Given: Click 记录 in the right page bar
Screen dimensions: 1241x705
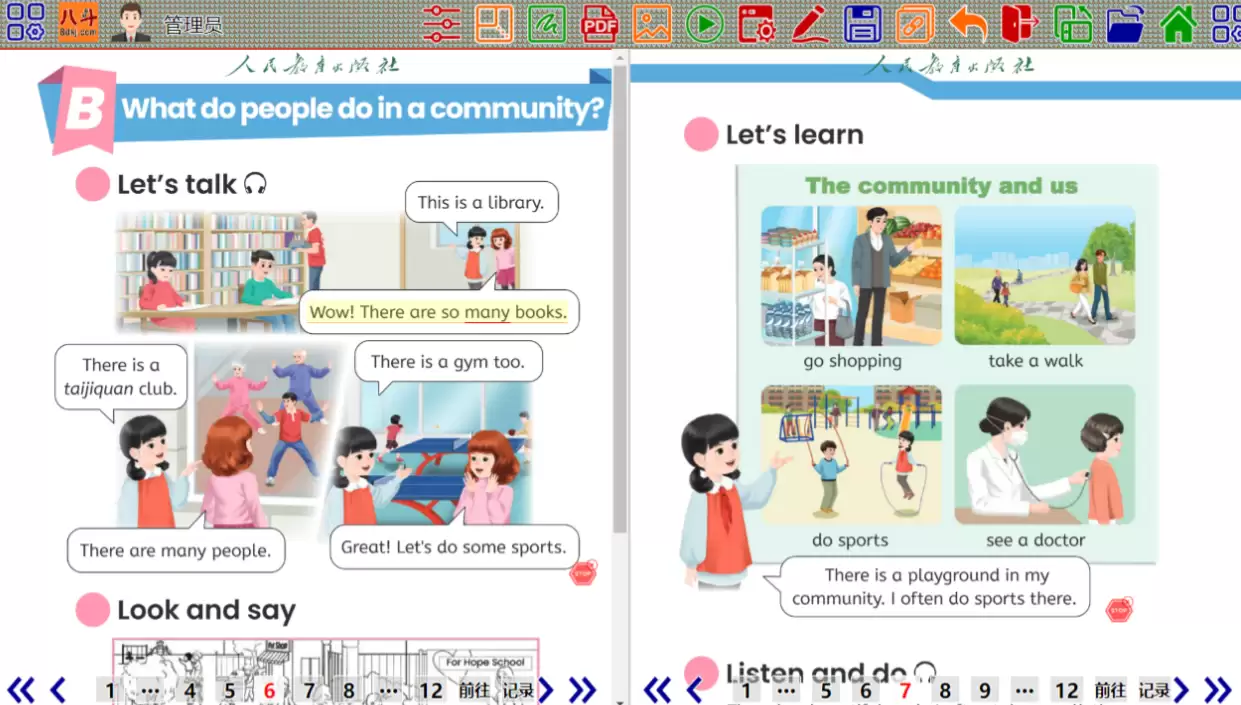Looking at the screenshot, I should [x=1154, y=691].
